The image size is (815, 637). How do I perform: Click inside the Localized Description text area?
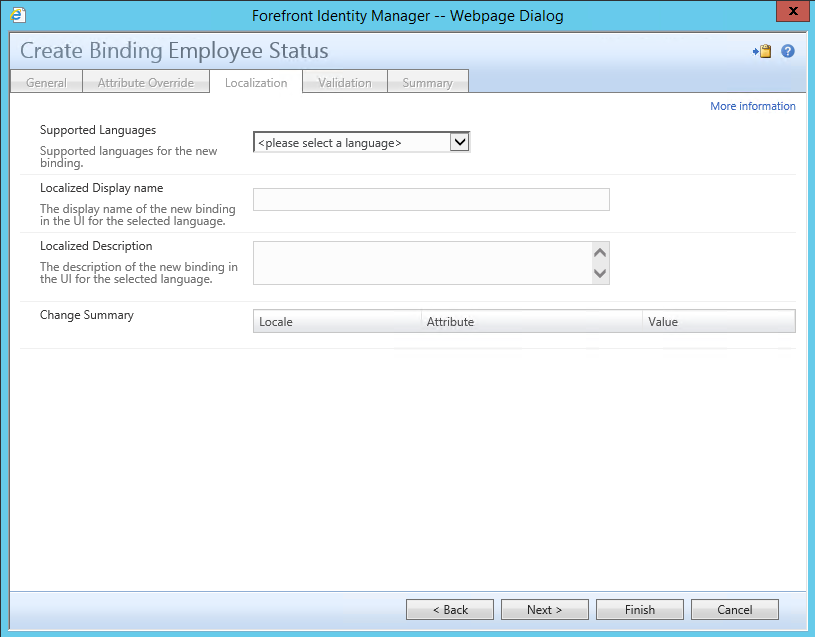point(422,263)
